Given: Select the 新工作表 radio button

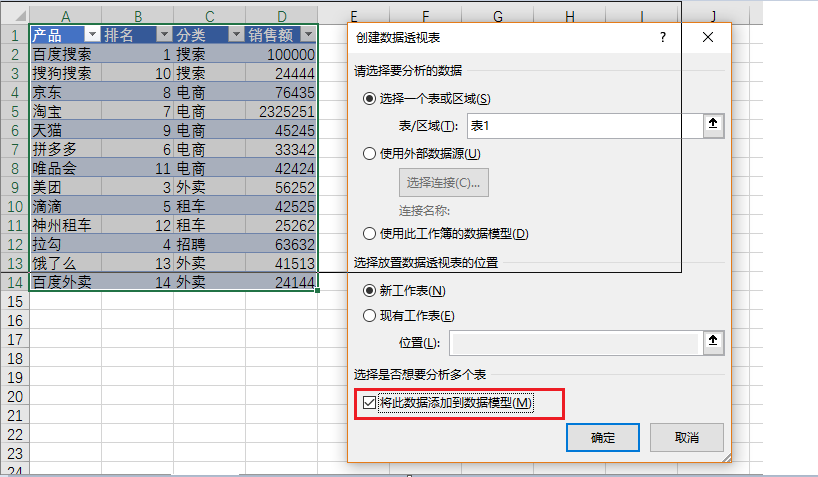Looking at the screenshot, I should 369,291.
